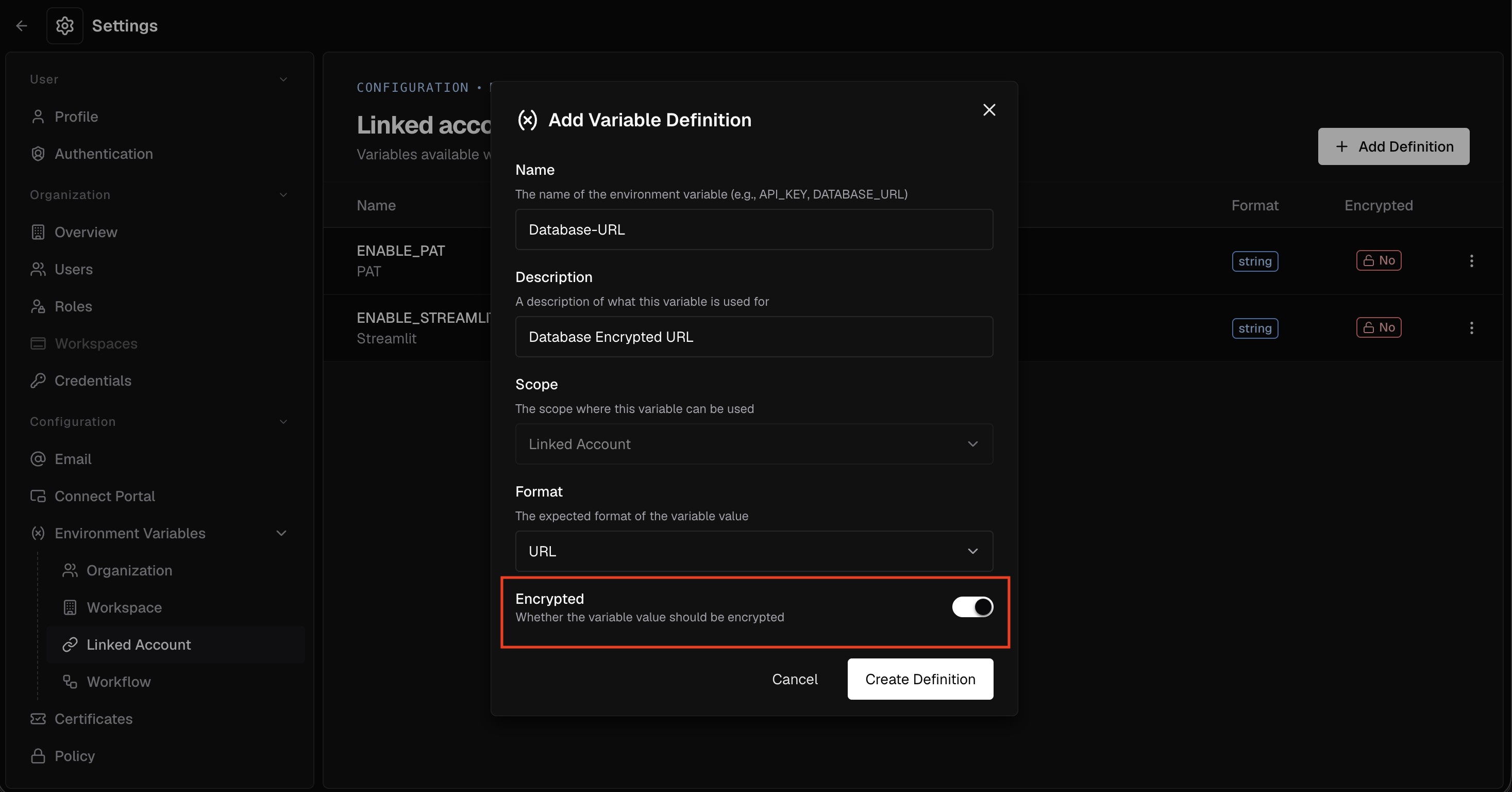Click the Credentials key icon
The height and width of the screenshot is (792, 1512).
click(x=38, y=381)
